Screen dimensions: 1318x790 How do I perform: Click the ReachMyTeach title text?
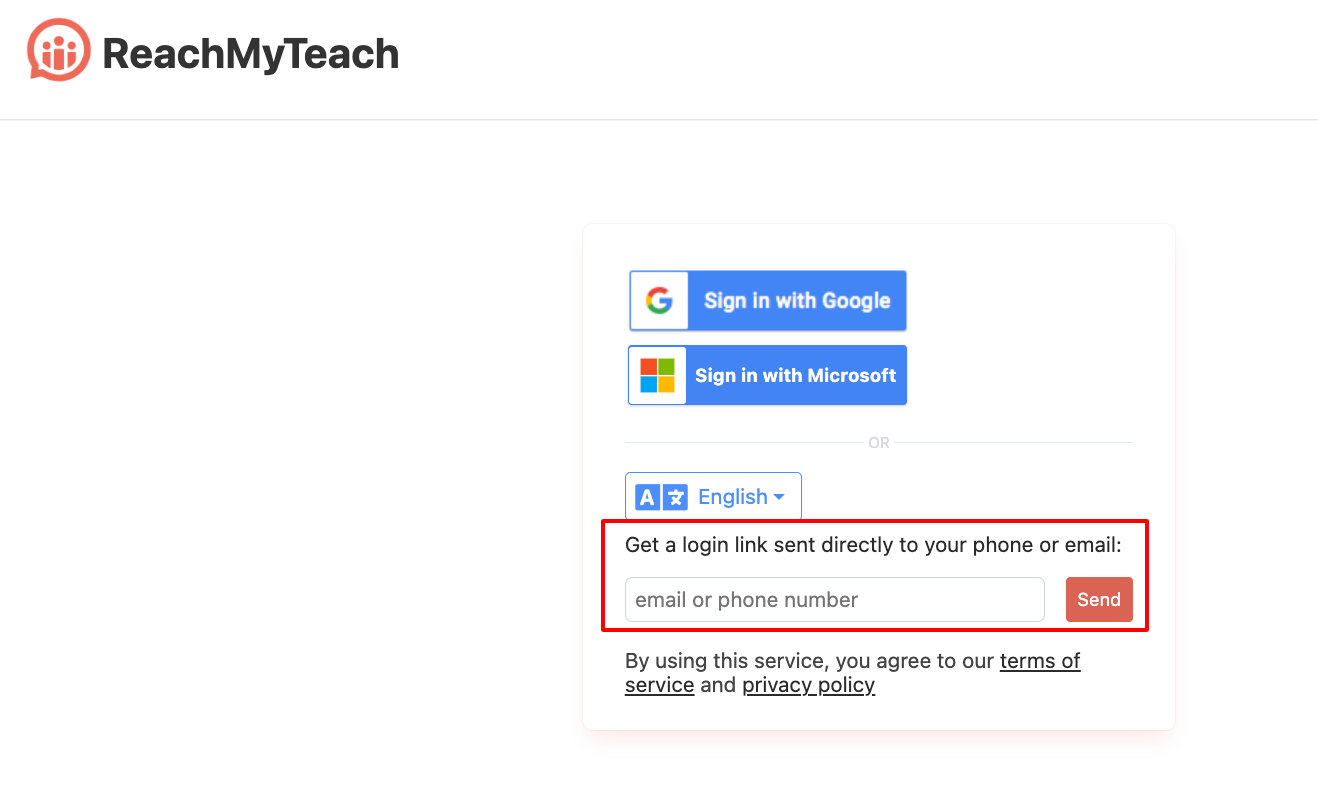(x=252, y=55)
